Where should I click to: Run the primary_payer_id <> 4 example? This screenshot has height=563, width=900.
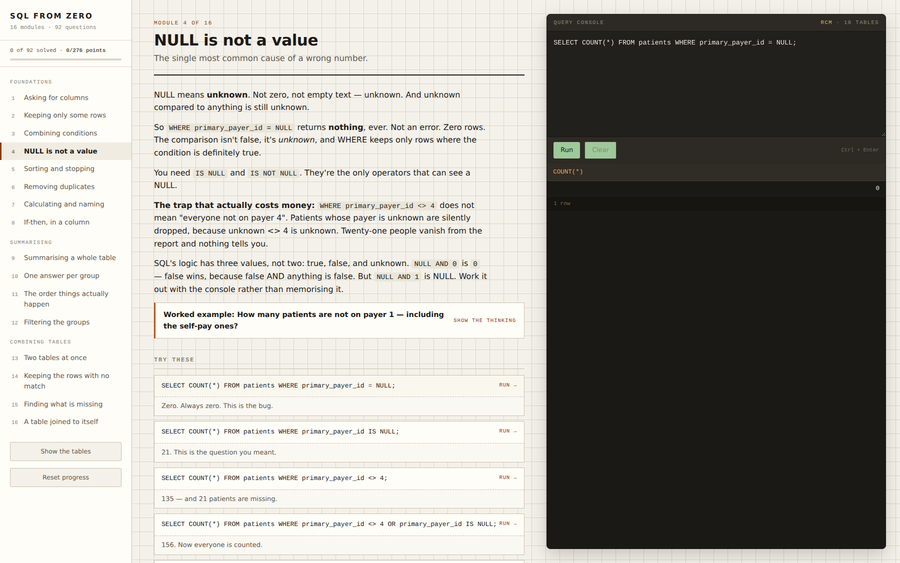pyautogui.click(x=507, y=477)
